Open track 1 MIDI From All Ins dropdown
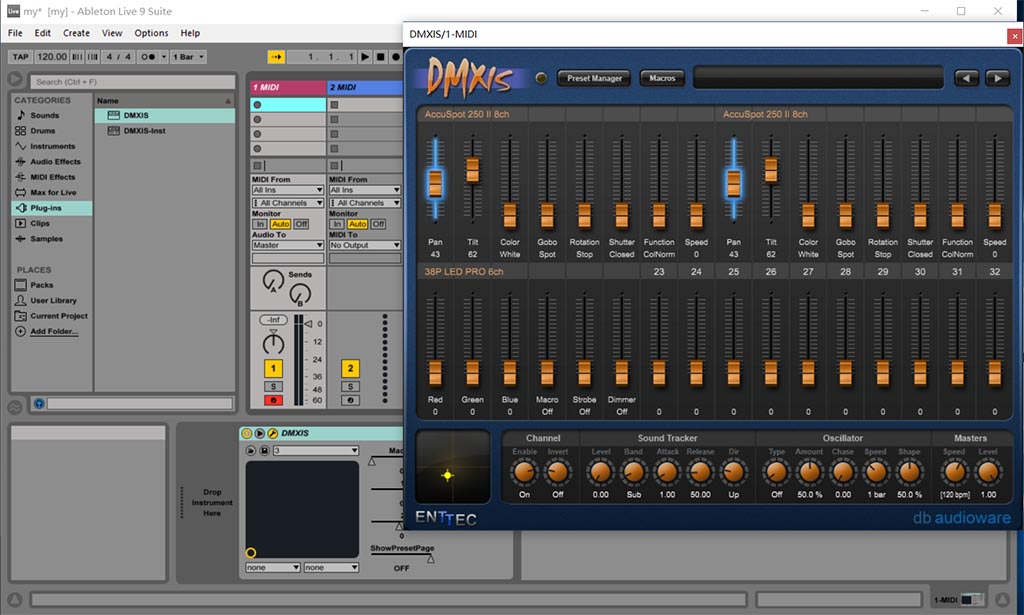The image size is (1024, 615). [x=287, y=190]
